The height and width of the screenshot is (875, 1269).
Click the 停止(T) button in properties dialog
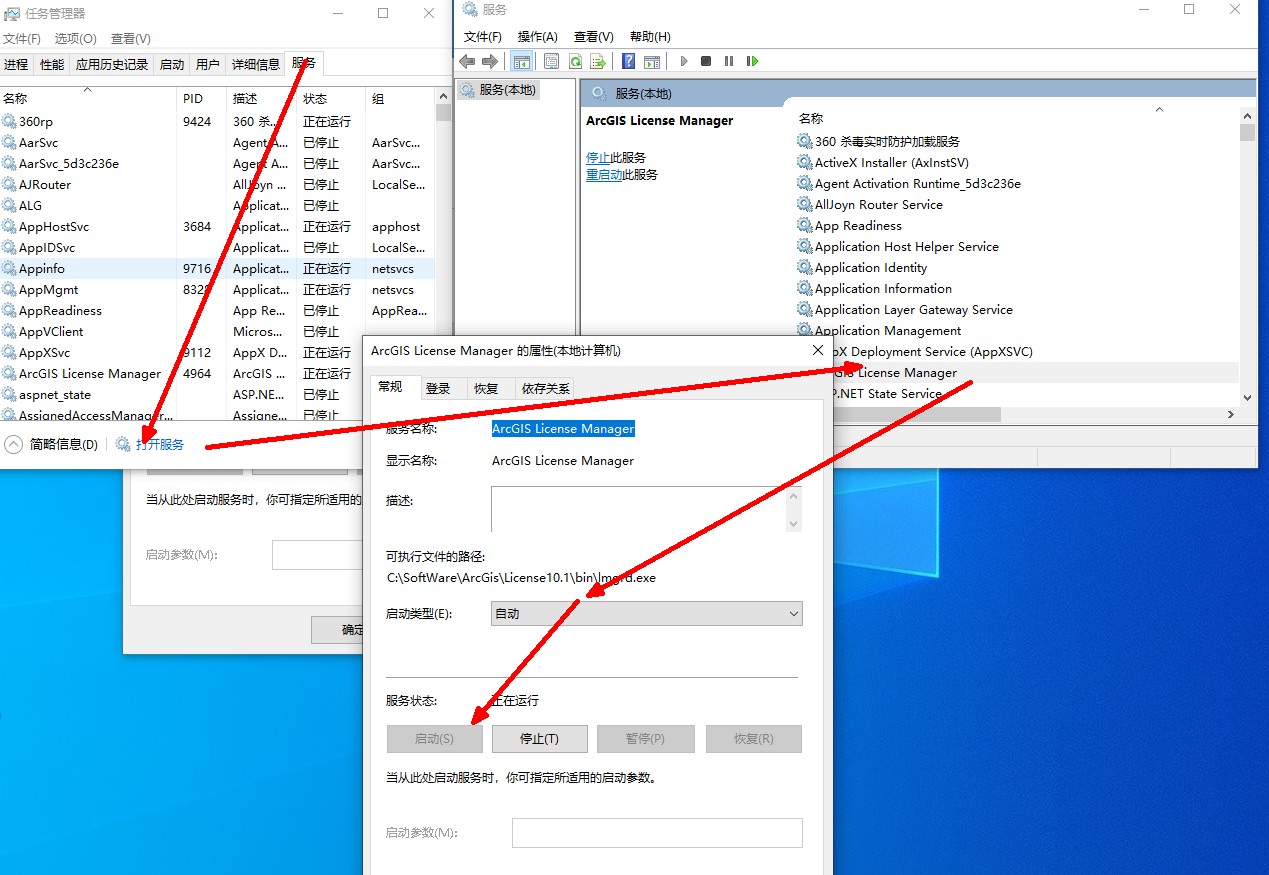(x=539, y=739)
